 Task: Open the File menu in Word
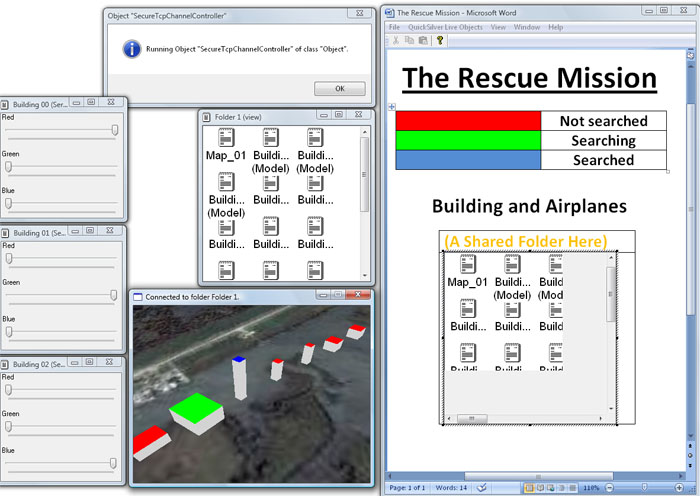tap(394, 27)
